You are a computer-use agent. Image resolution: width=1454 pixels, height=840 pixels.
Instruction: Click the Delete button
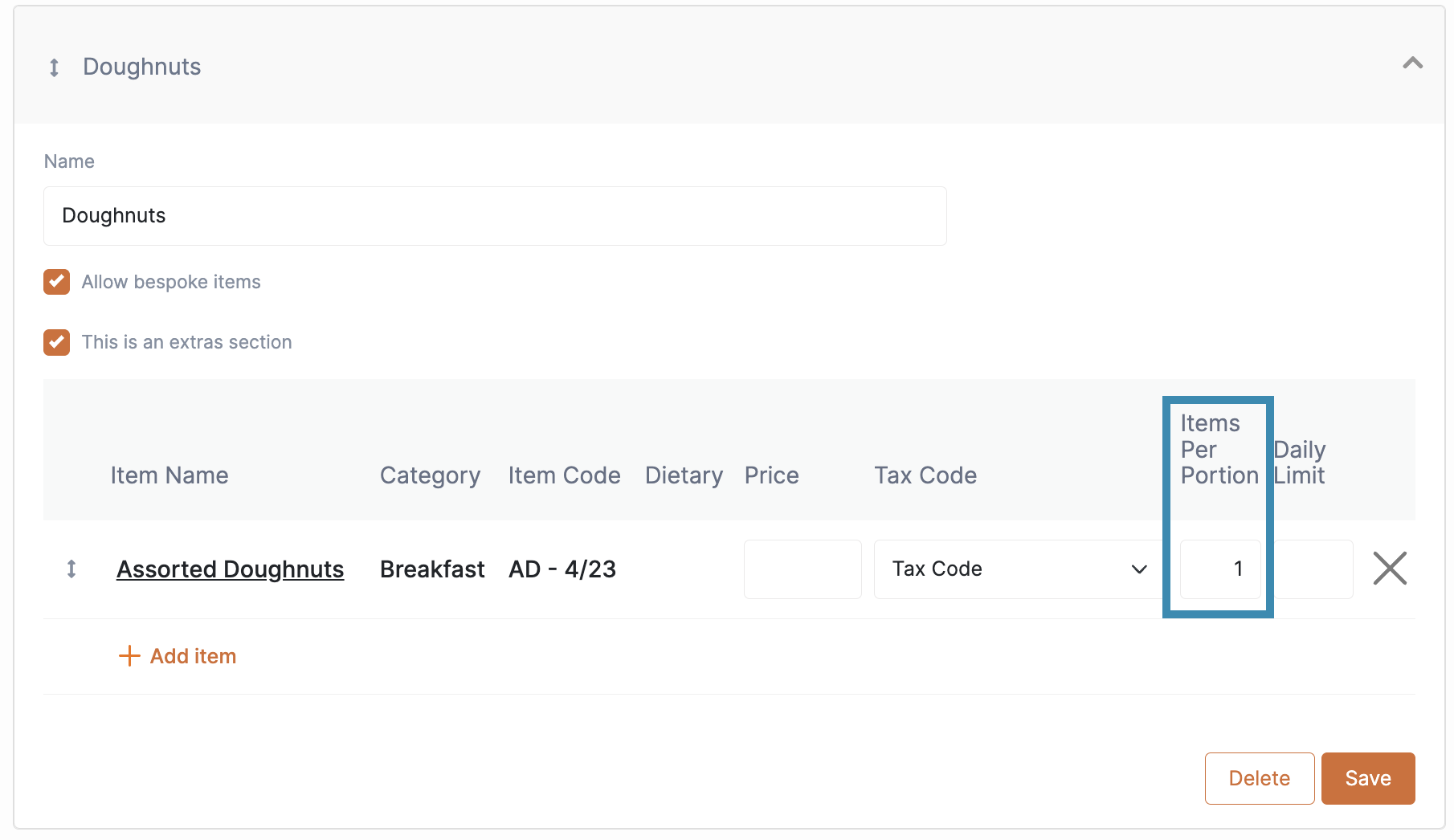pos(1260,778)
